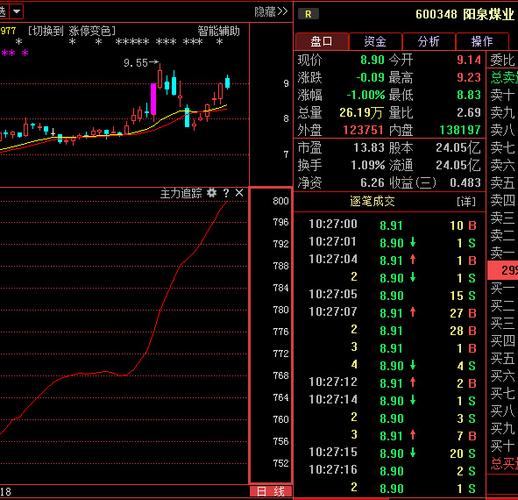Open 主力追踪 indicator settings gear
This screenshot has height=500, width=518.
(x=211, y=193)
